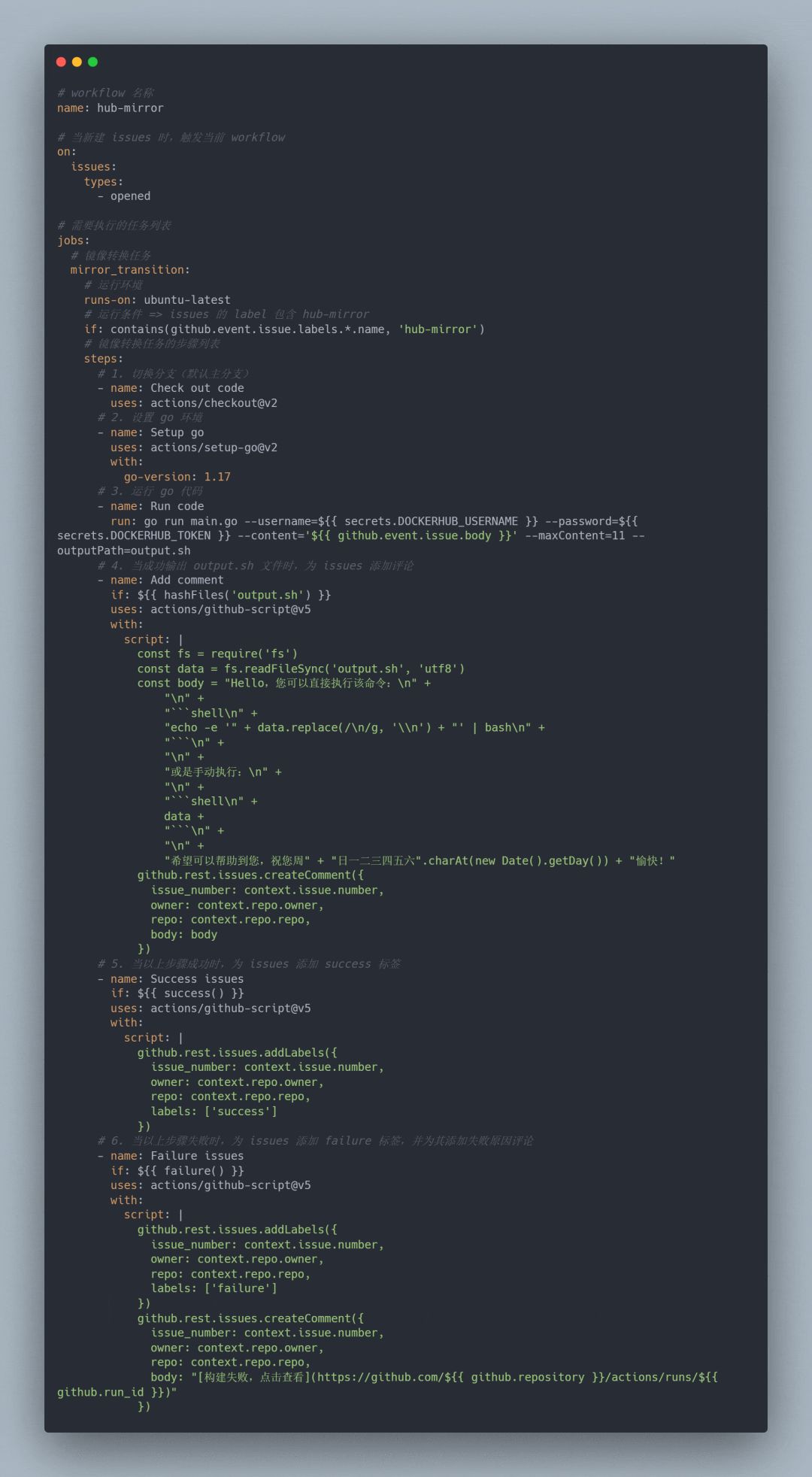This screenshot has height=1477, width=812.
Task: Click the 'name: hub-mirror' line
Action: 111,108
